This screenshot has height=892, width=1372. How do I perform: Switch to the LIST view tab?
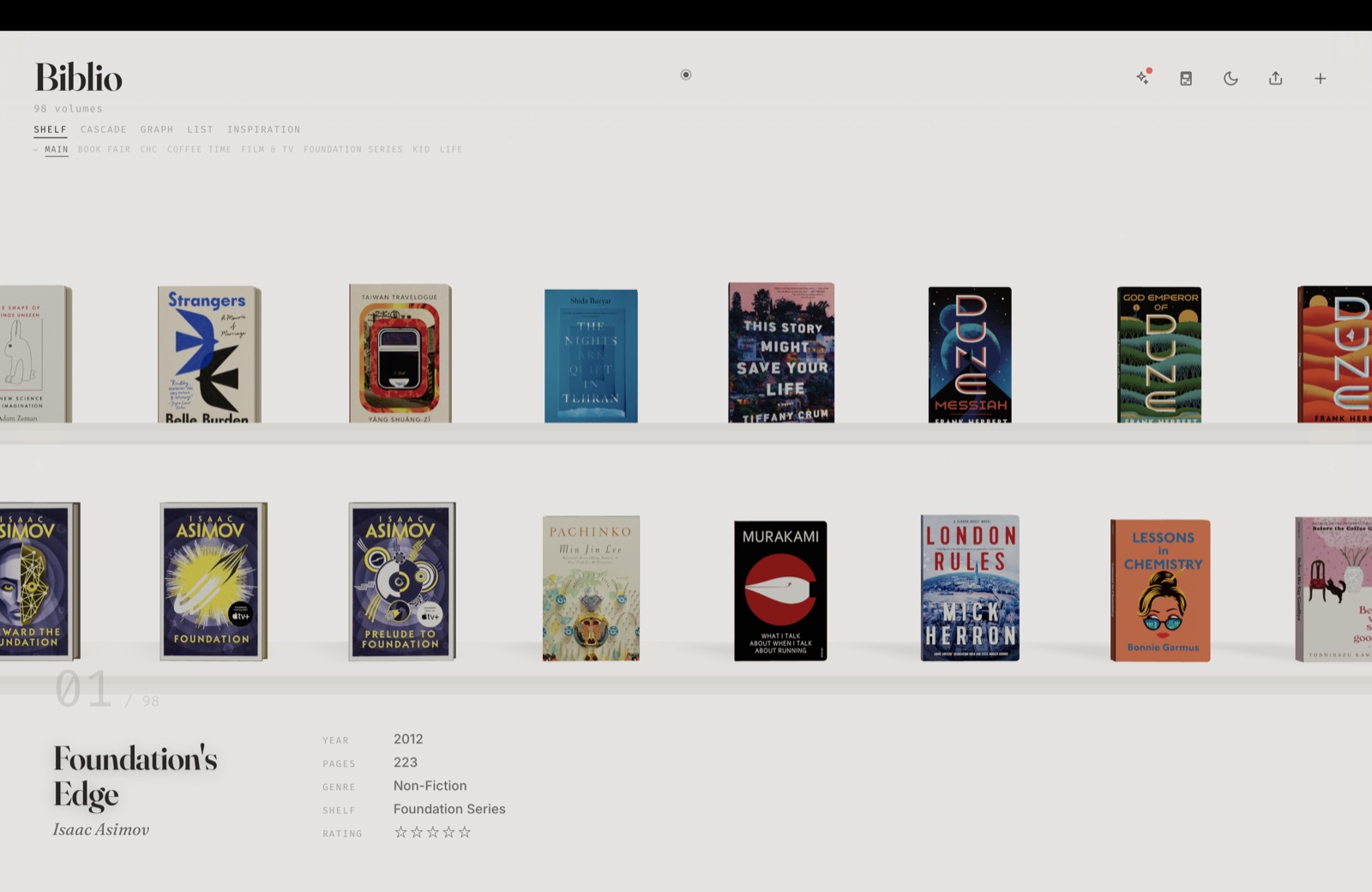coord(200,130)
